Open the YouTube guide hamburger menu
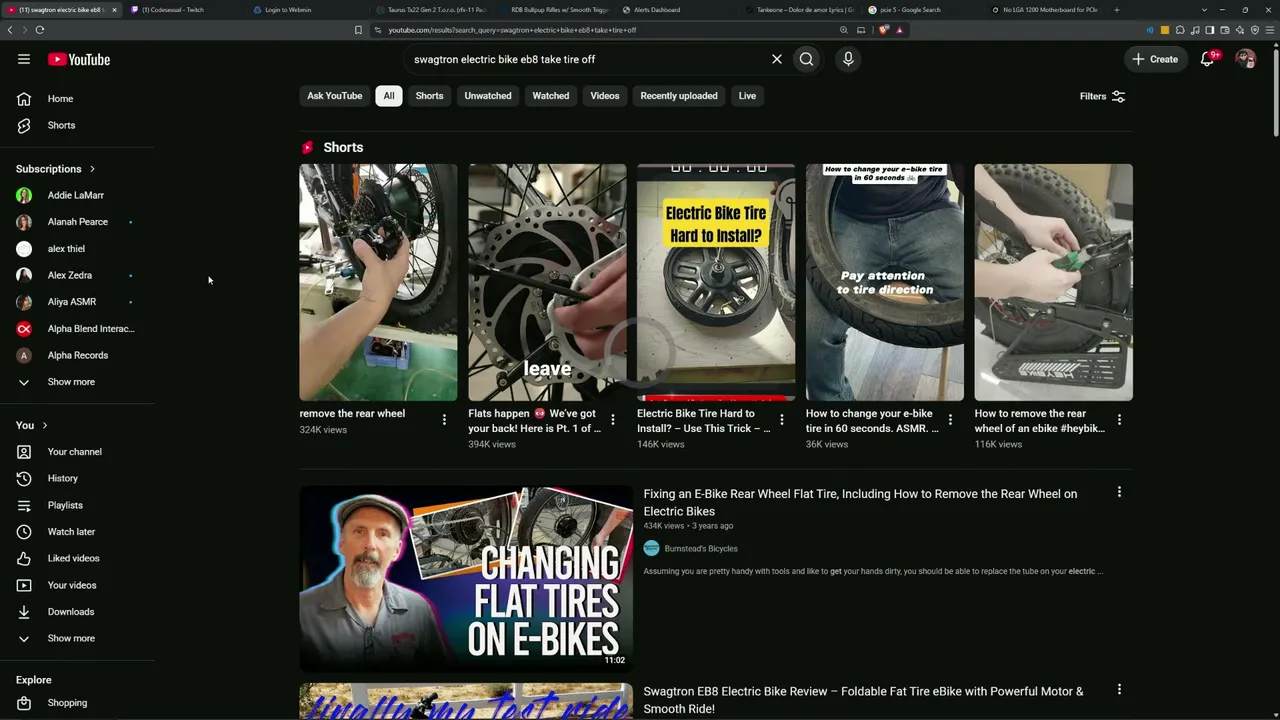Viewport: 1280px width, 720px height. (24, 59)
